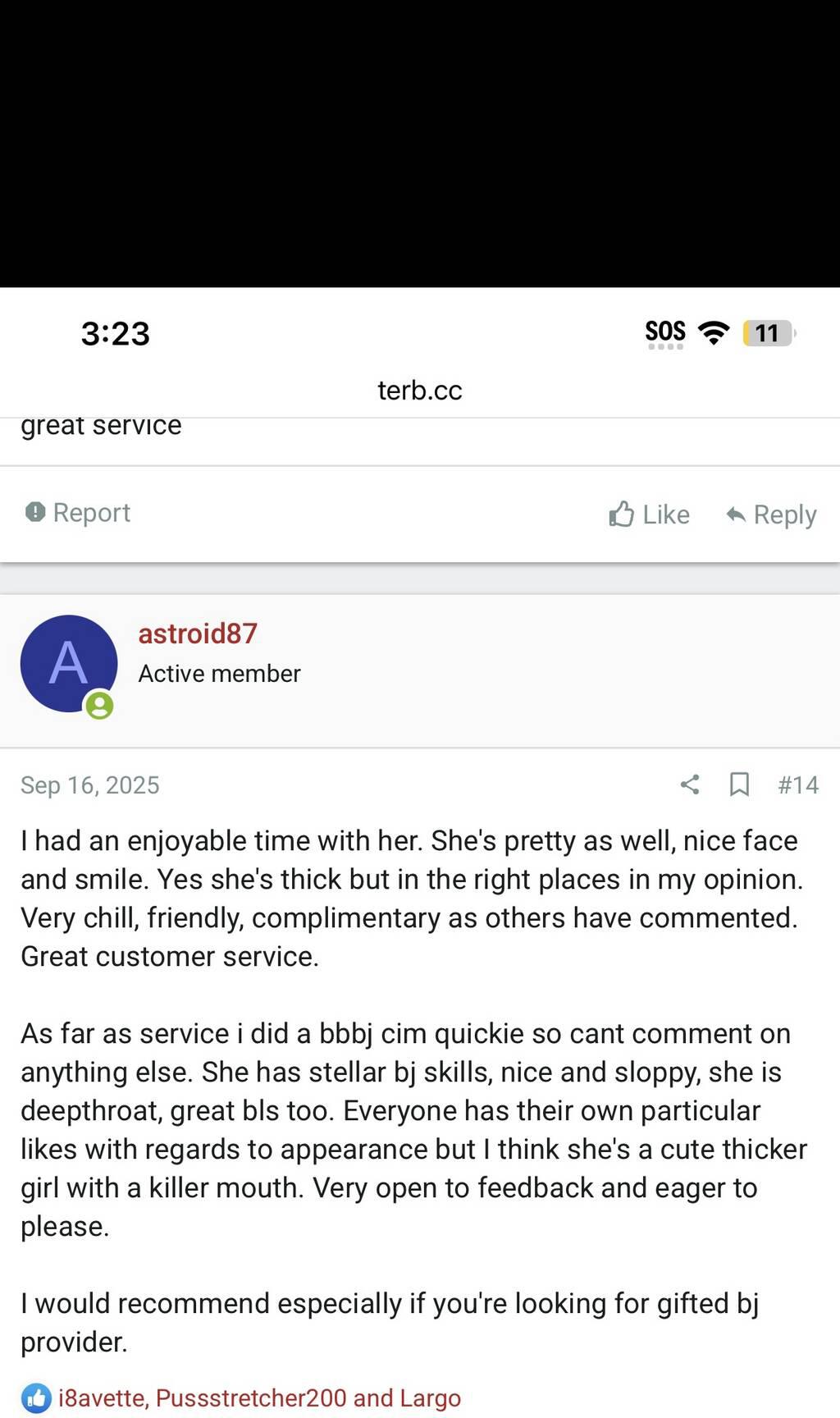Viewport: 840px width, 1418px height.
Task: Tap the 3:23 clock in status bar
Action: point(116,333)
